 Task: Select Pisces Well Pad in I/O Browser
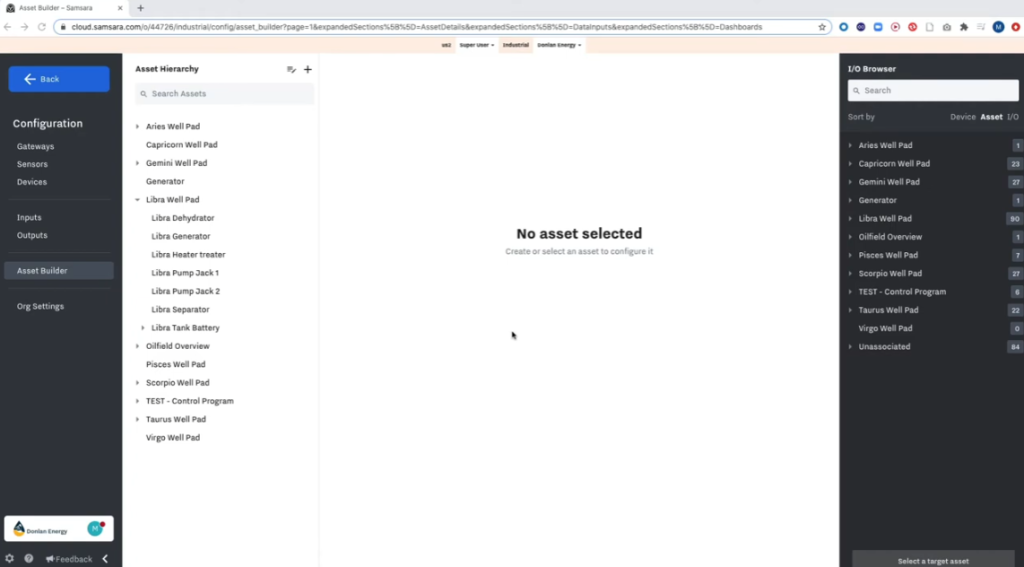(x=888, y=255)
